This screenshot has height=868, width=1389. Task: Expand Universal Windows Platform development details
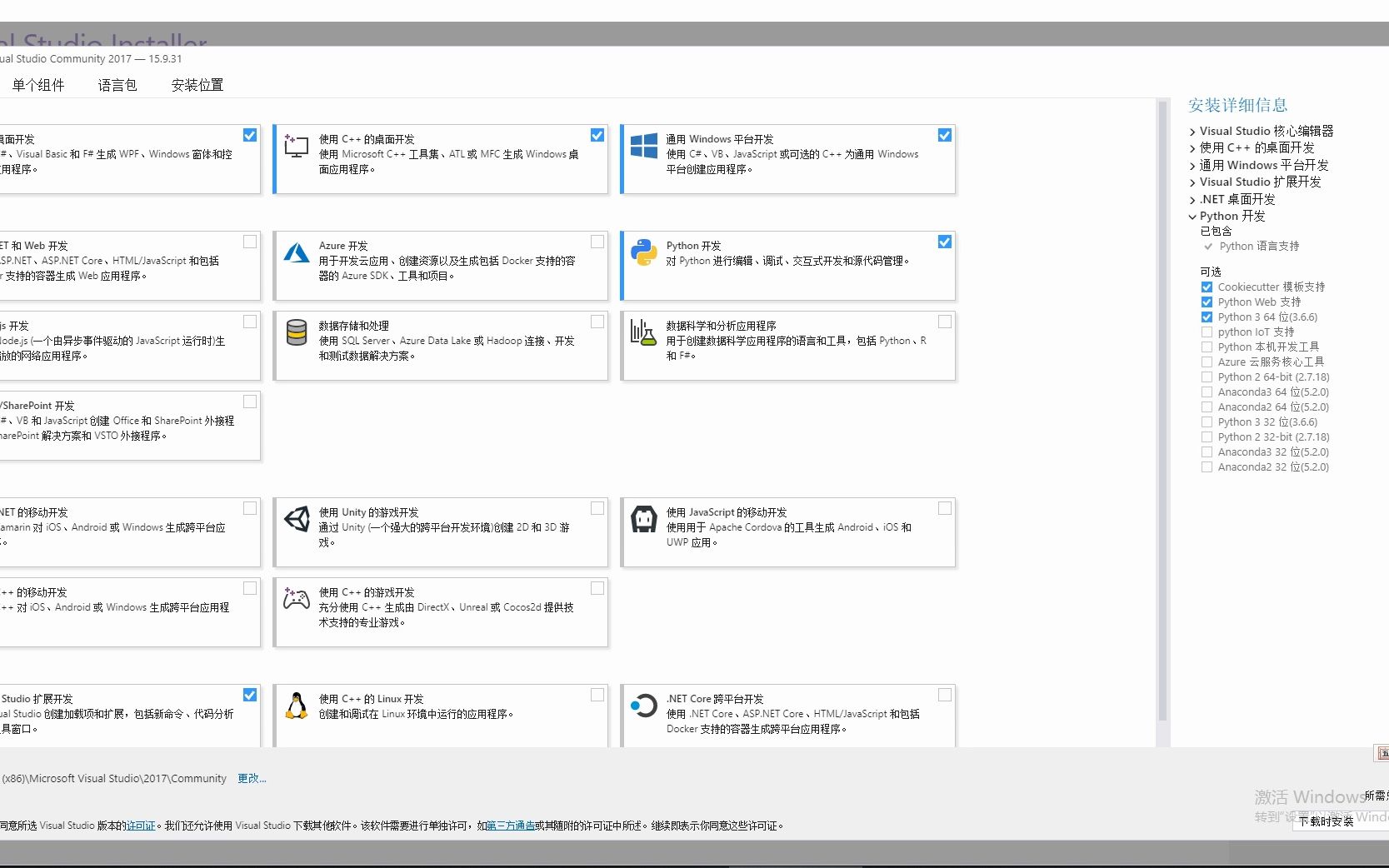tap(1192, 166)
